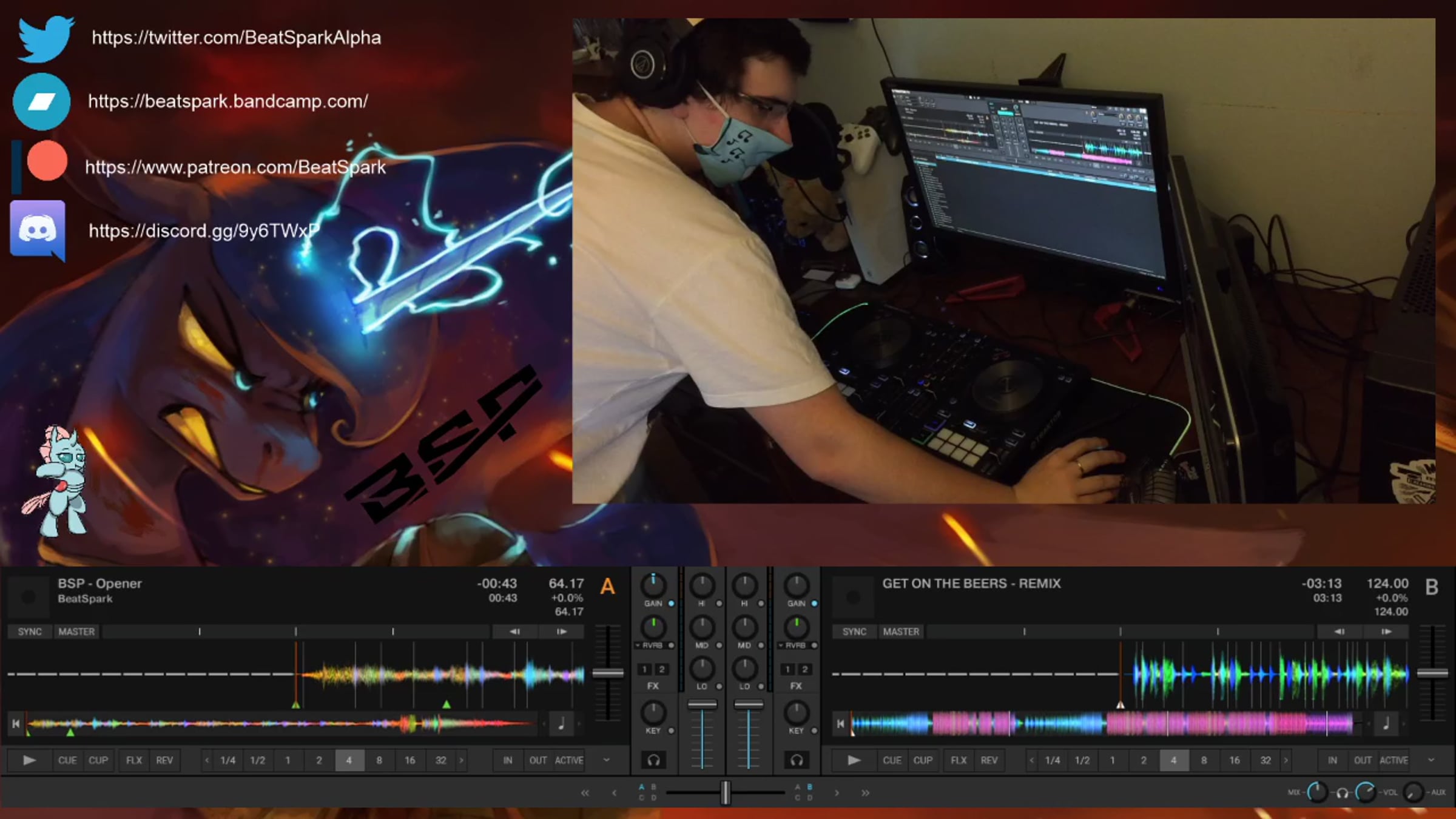The height and width of the screenshot is (819, 1456).
Task: Assign FX unit 1 to channel A
Action: pos(645,669)
